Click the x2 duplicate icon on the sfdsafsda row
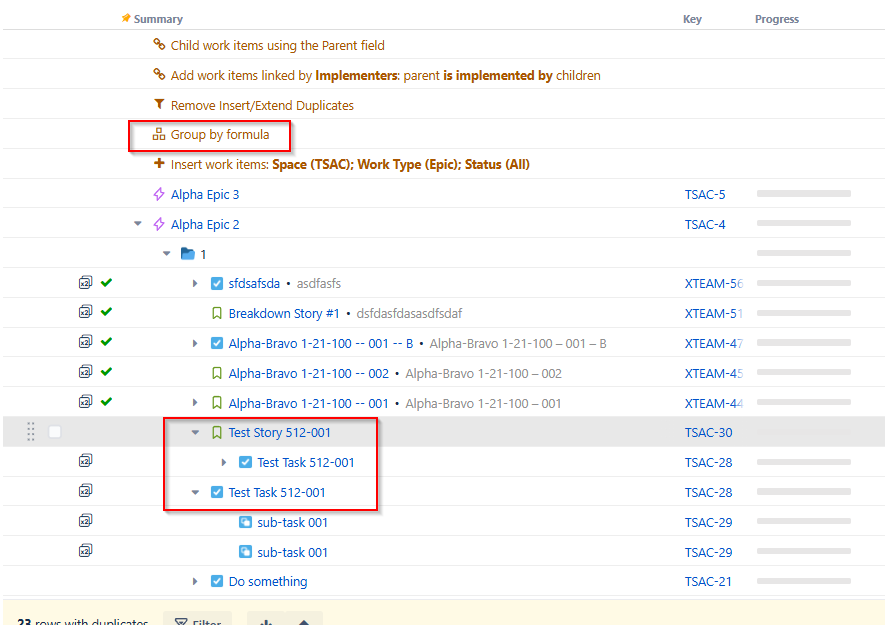The width and height of the screenshot is (885, 625). [85, 282]
